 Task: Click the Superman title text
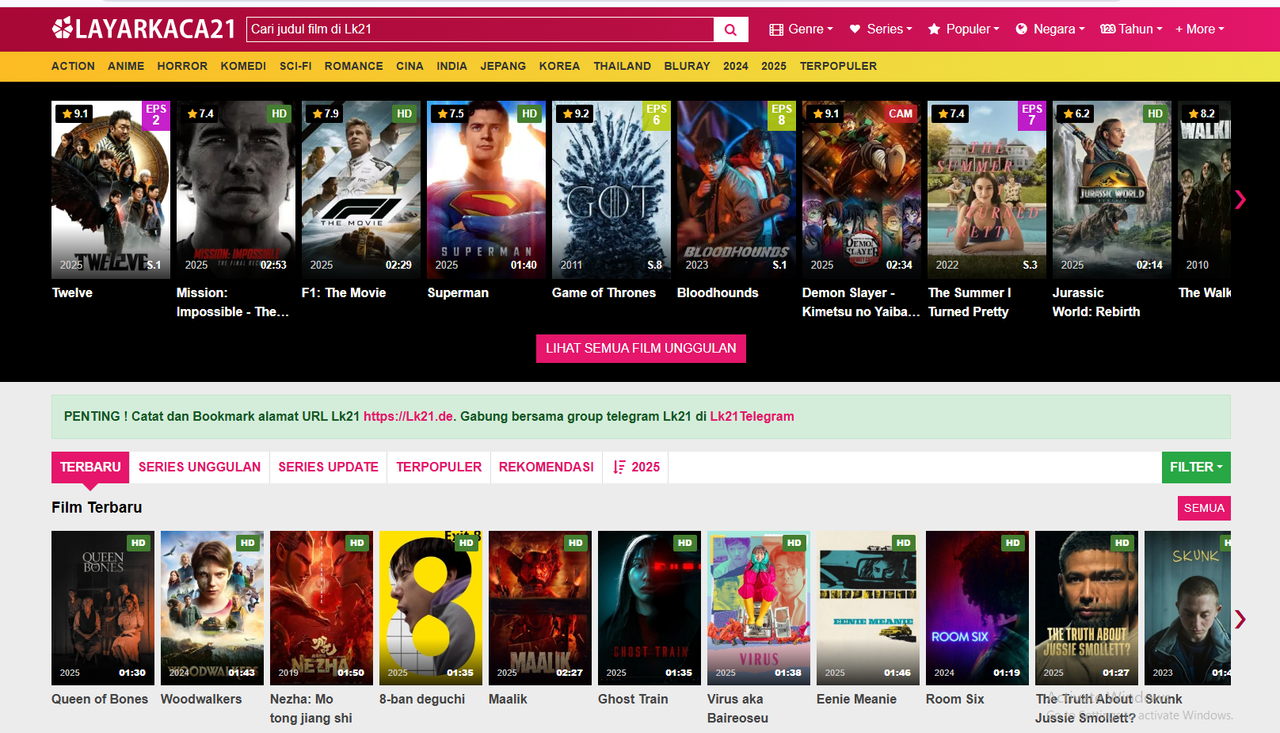[x=458, y=293]
